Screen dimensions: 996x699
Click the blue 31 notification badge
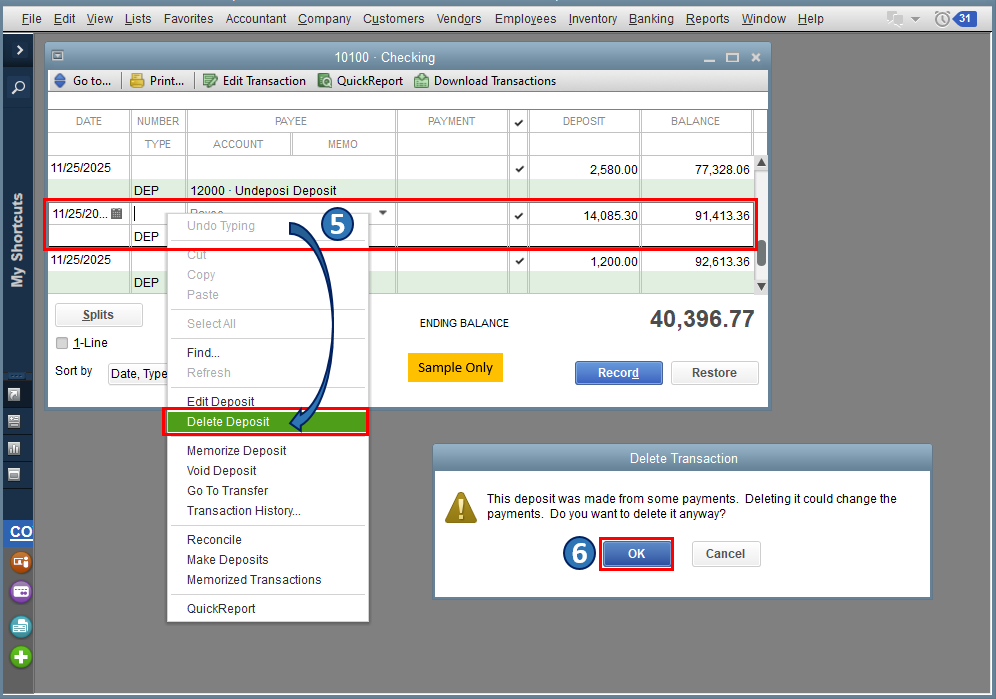point(964,18)
